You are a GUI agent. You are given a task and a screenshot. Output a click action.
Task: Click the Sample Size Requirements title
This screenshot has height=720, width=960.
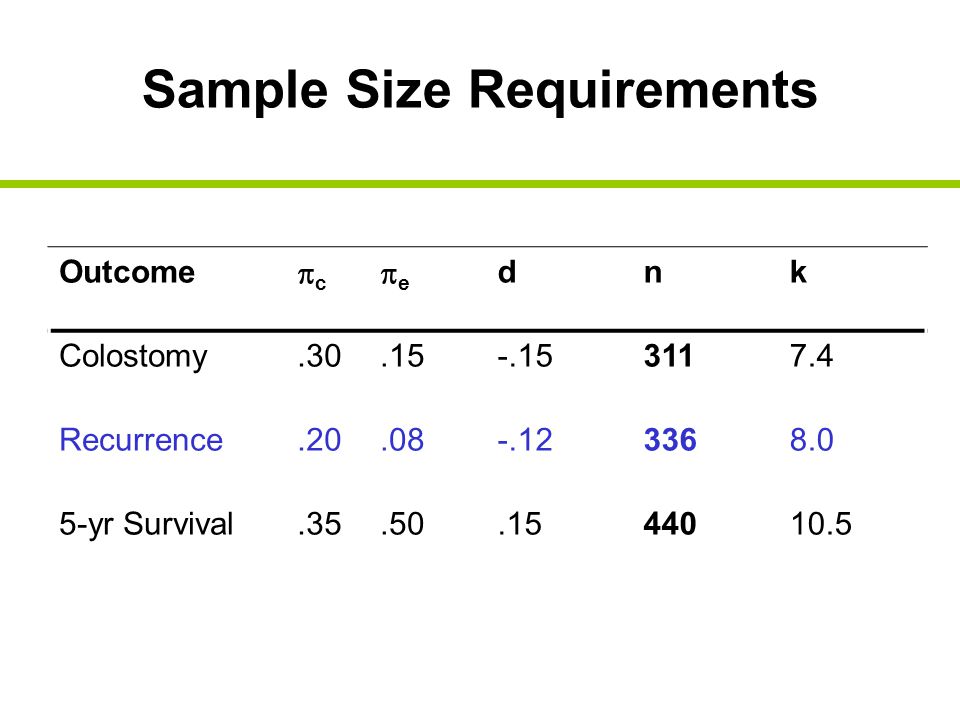(x=480, y=91)
